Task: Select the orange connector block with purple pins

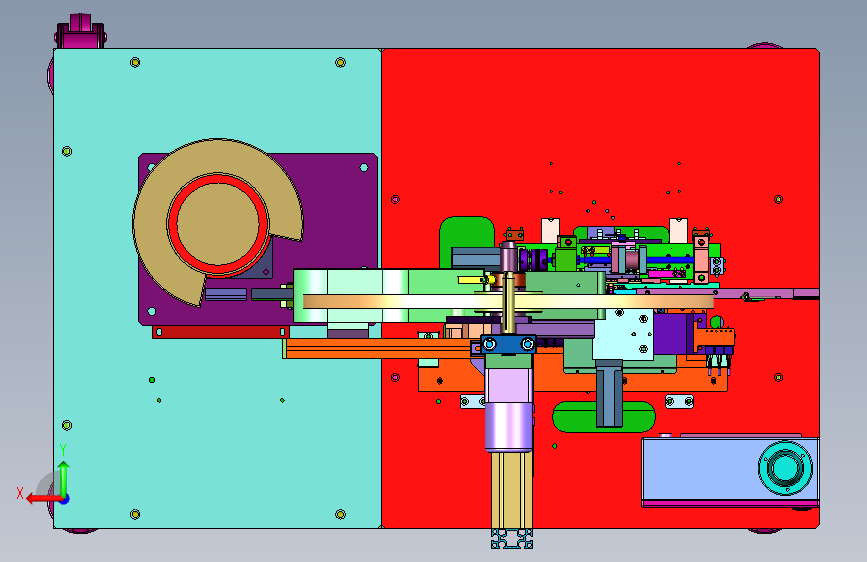Action: click(x=717, y=339)
